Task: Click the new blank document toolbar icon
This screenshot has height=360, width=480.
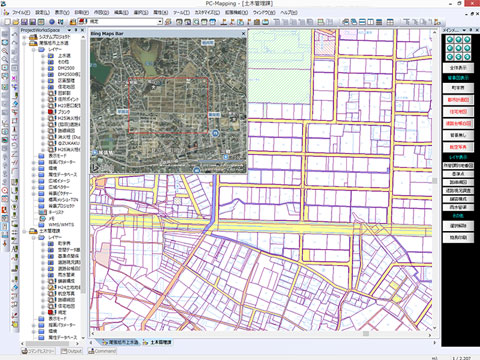Action: click(7, 22)
